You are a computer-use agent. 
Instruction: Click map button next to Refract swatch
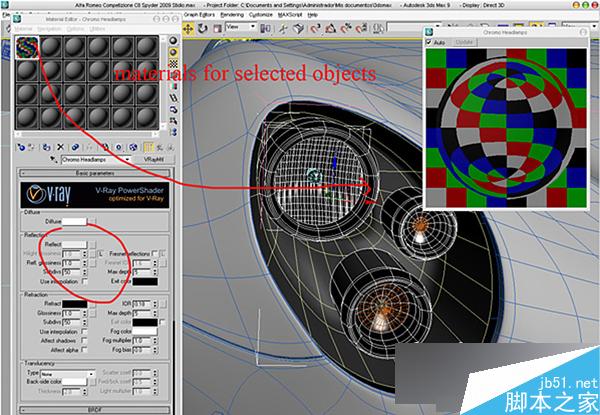[x=92, y=304]
